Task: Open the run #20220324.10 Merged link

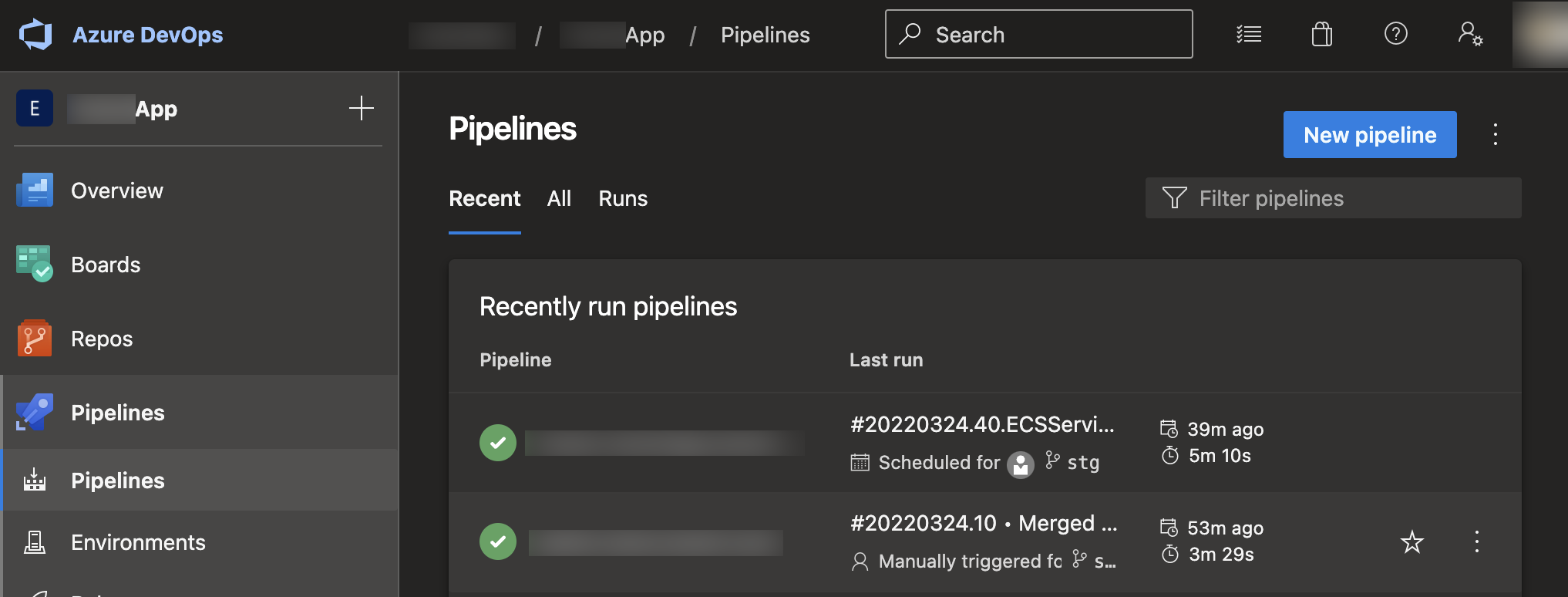Action: pos(984,523)
